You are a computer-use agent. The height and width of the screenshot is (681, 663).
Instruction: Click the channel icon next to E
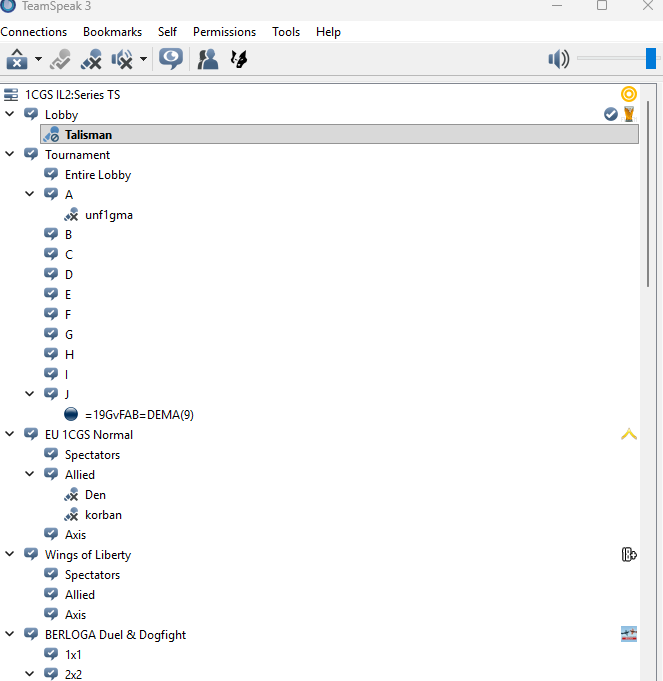[x=51, y=294]
